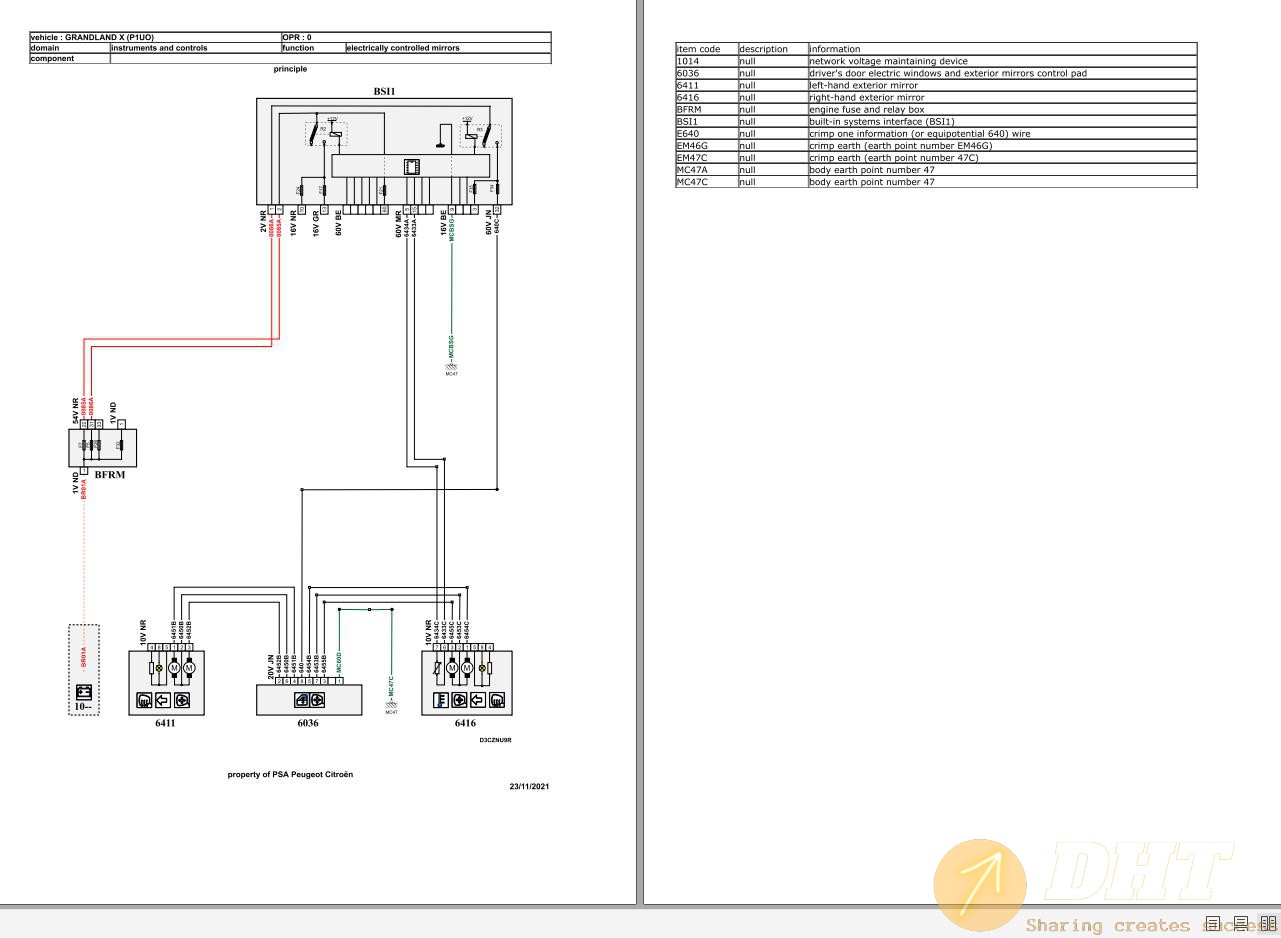Click the microchip symbol inside BSI1
1281x938 pixels.
click(411, 166)
